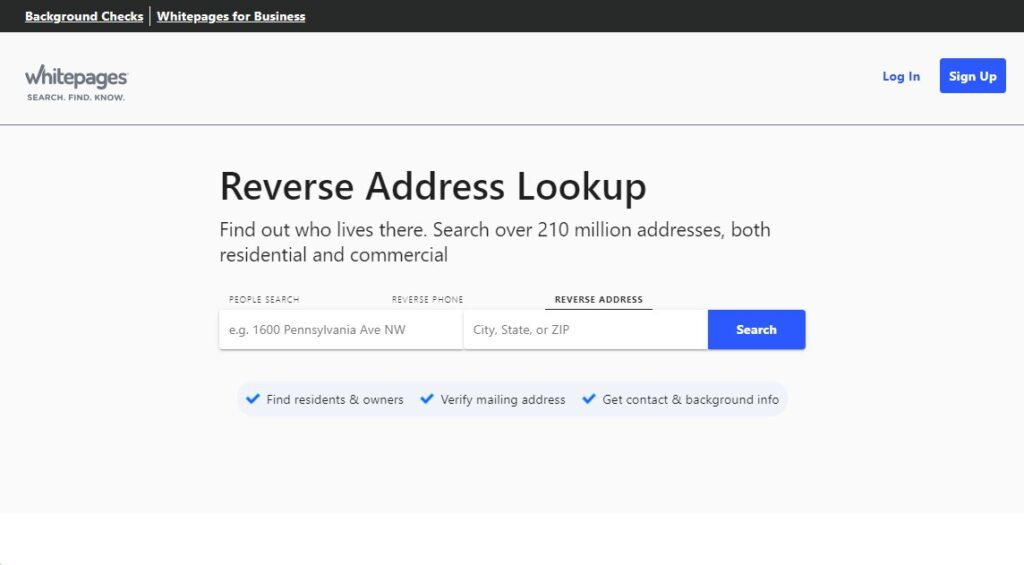Screen dimensions: 1024x565
Task: Click checkmark beside Get contact & background info
Action: coord(588,398)
